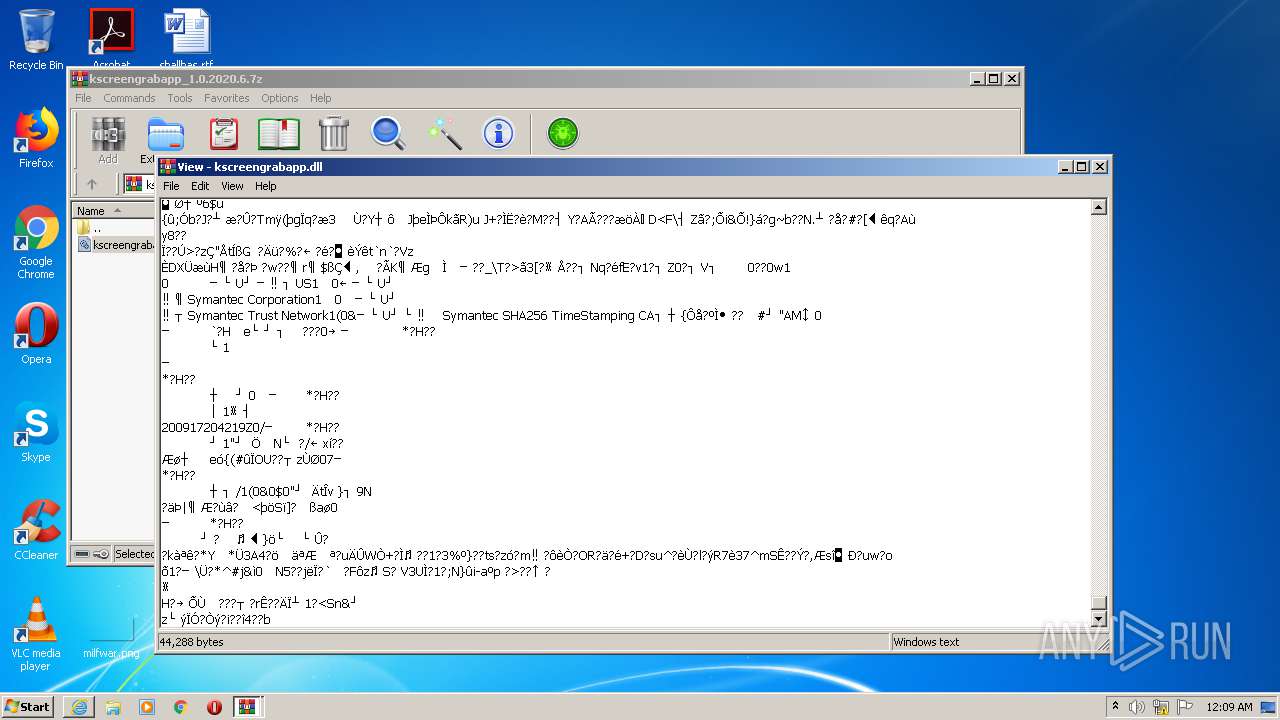Click the volume speaker tray icon

tap(1137, 707)
